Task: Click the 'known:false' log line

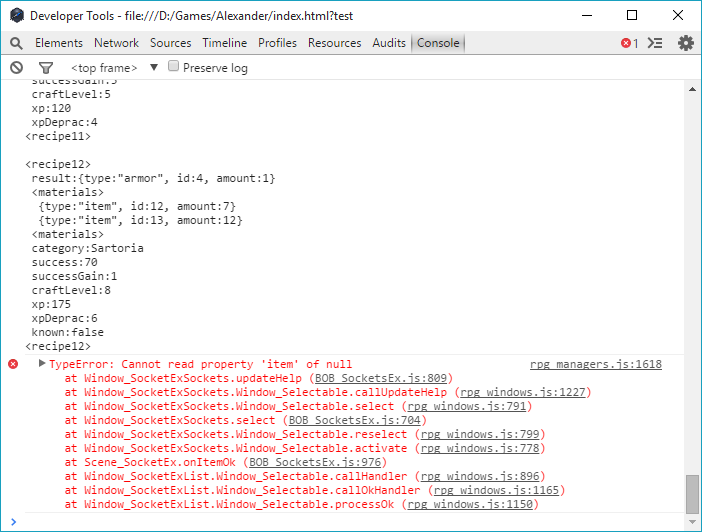Action: [x=68, y=332]
